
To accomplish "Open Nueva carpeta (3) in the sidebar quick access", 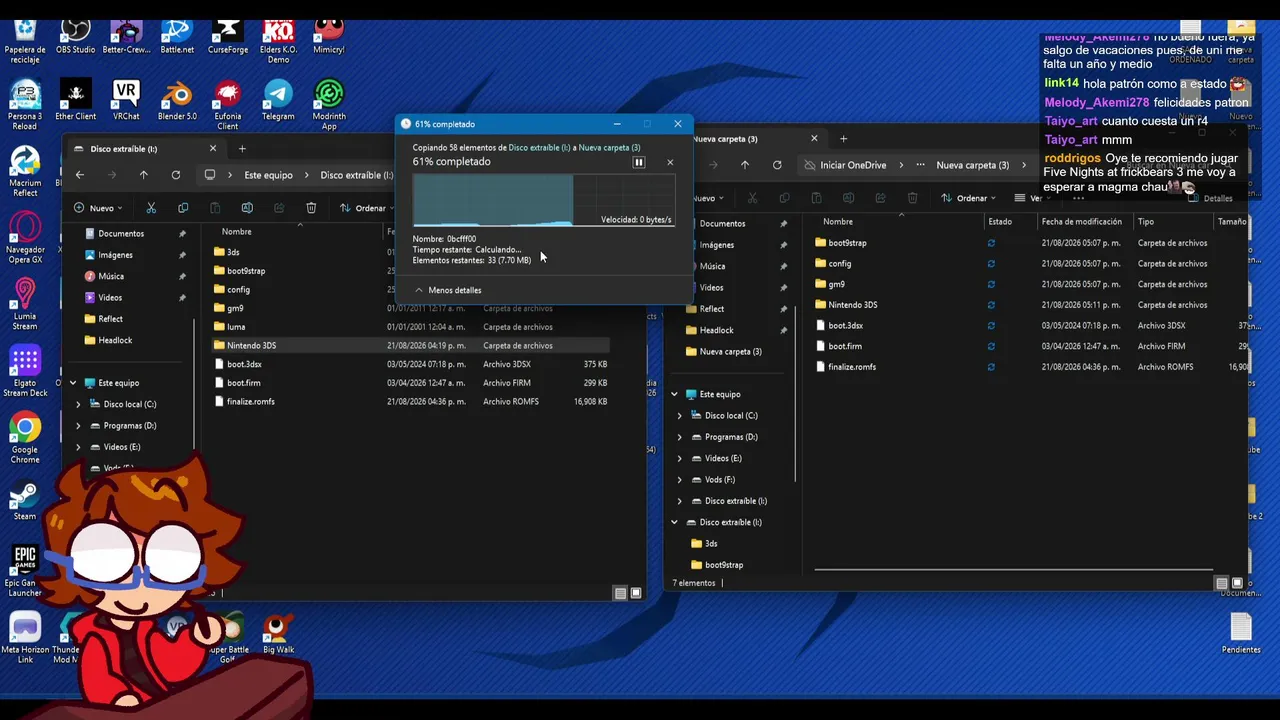I will pos(724,352).
